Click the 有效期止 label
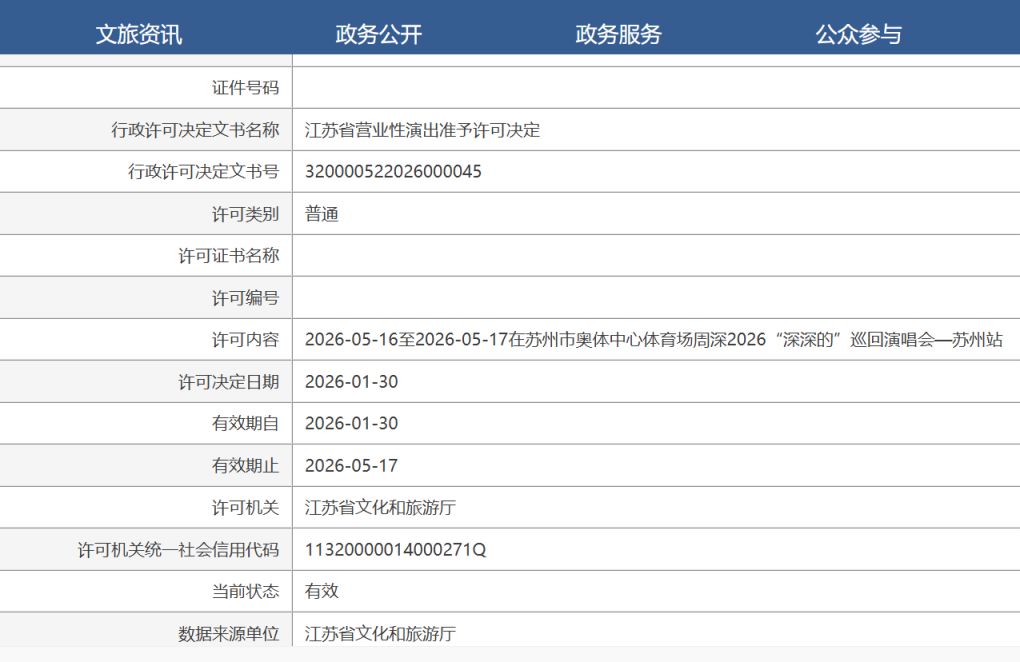The image size is (1020, 662). point(245,466)
